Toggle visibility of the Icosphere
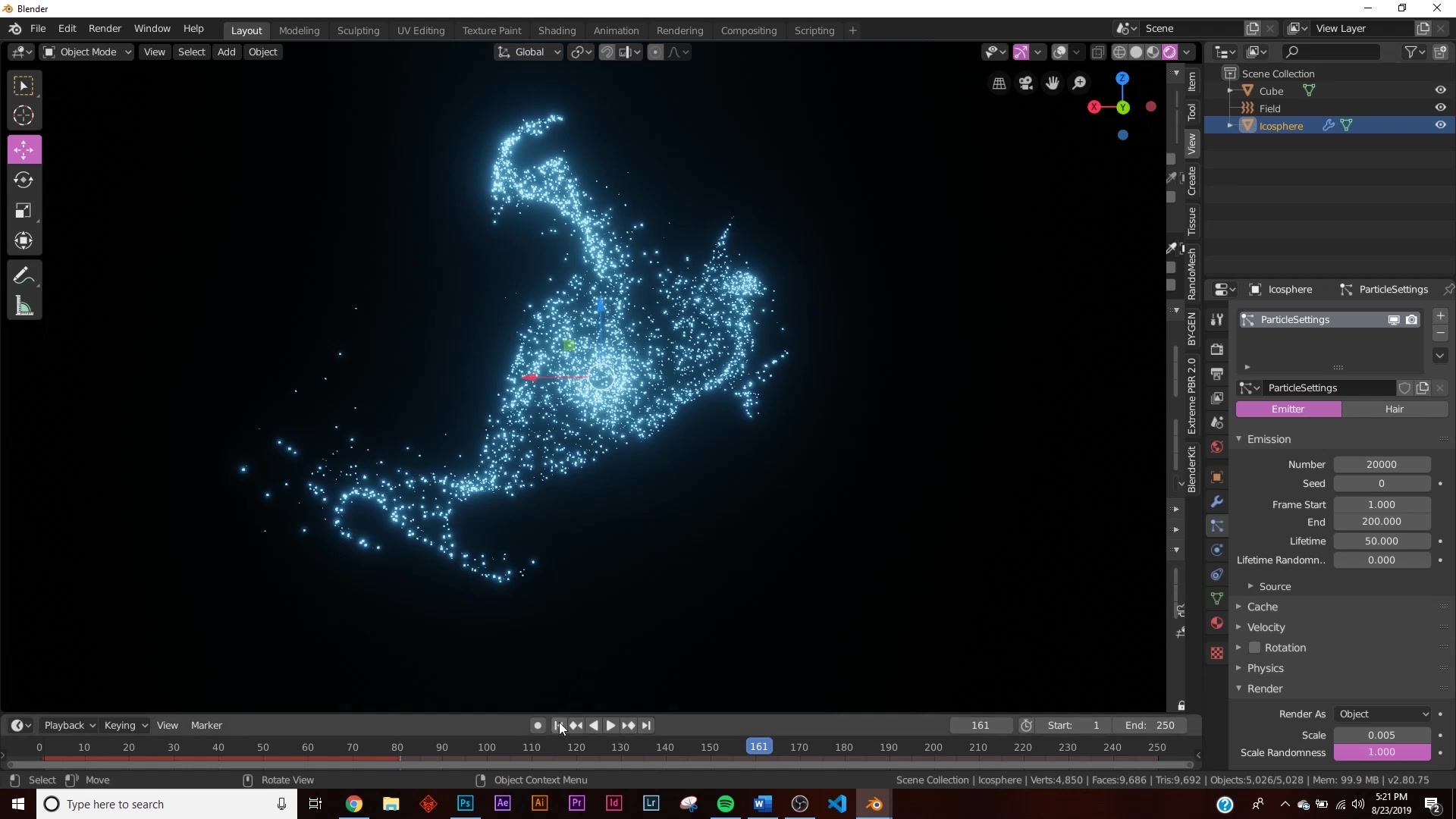The width and height of the screenshot is (1456, 819). (x=1440, y=124)
